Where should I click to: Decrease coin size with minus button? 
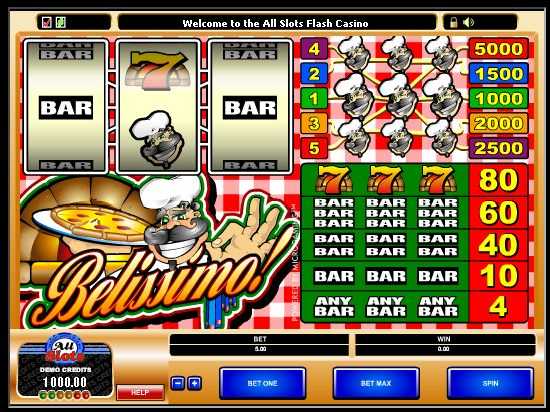(177, 383)
